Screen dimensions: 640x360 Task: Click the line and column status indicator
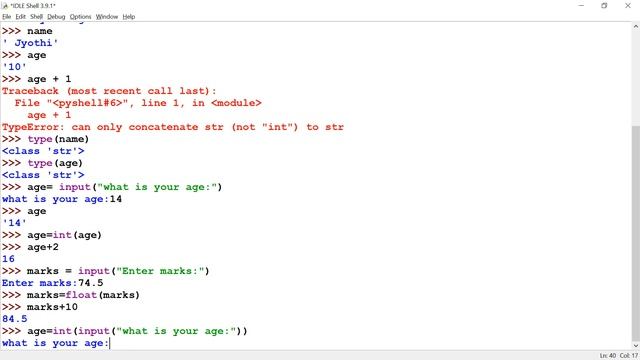point(618,356)
